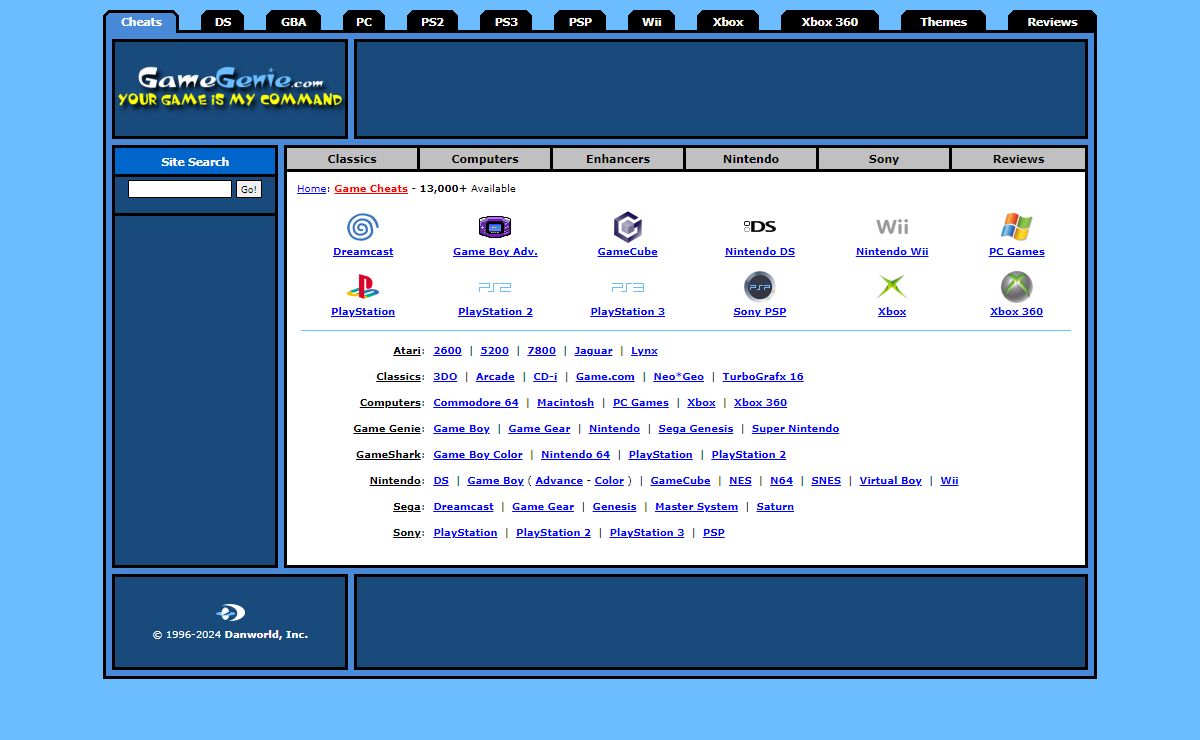Open the Super Nintendo Game Genie link
Image resolution: width=1200 pixels, height=740 pixels.
tap(795, 429)
